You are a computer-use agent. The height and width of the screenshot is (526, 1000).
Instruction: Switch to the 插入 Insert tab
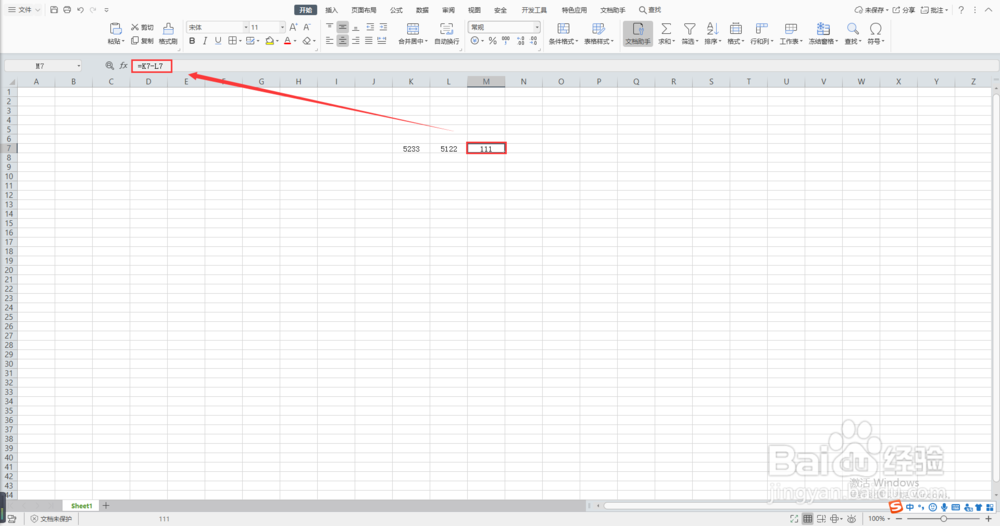coord(332,10)
